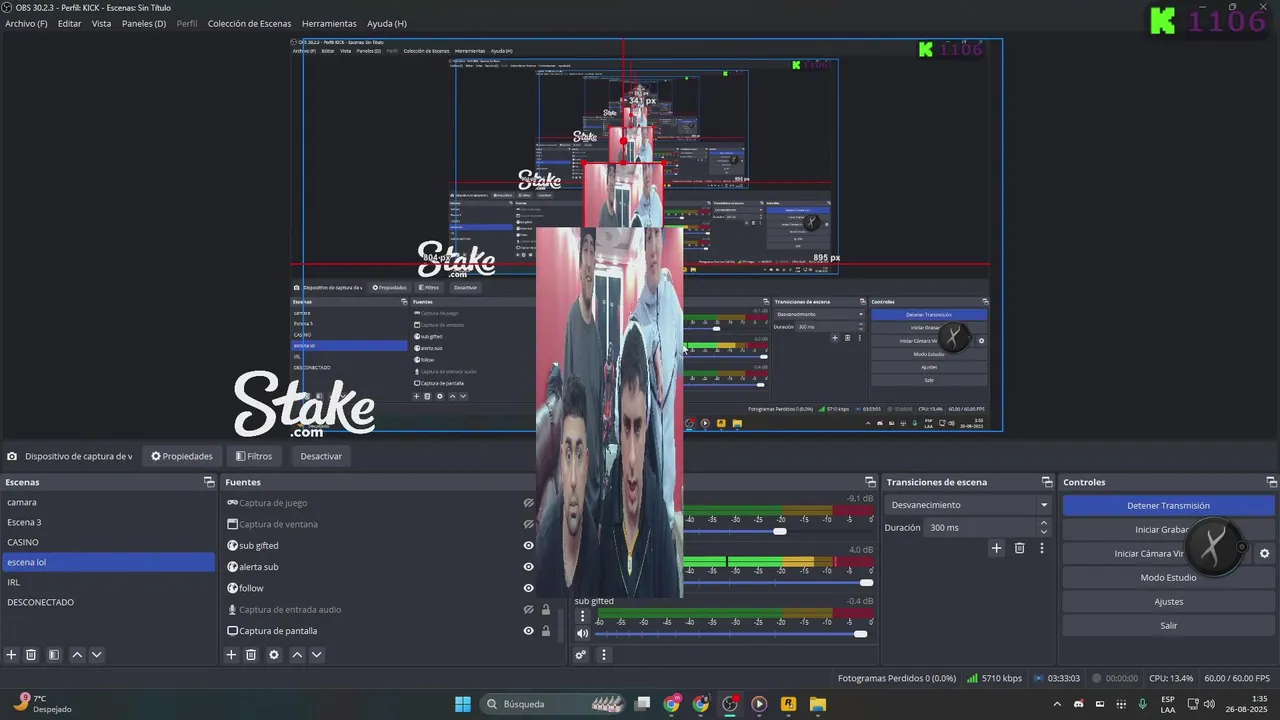Show hidden system tray icons chevron
Screen dimensions: 1280x720
pyautogui.click(x=1057, y=704)
